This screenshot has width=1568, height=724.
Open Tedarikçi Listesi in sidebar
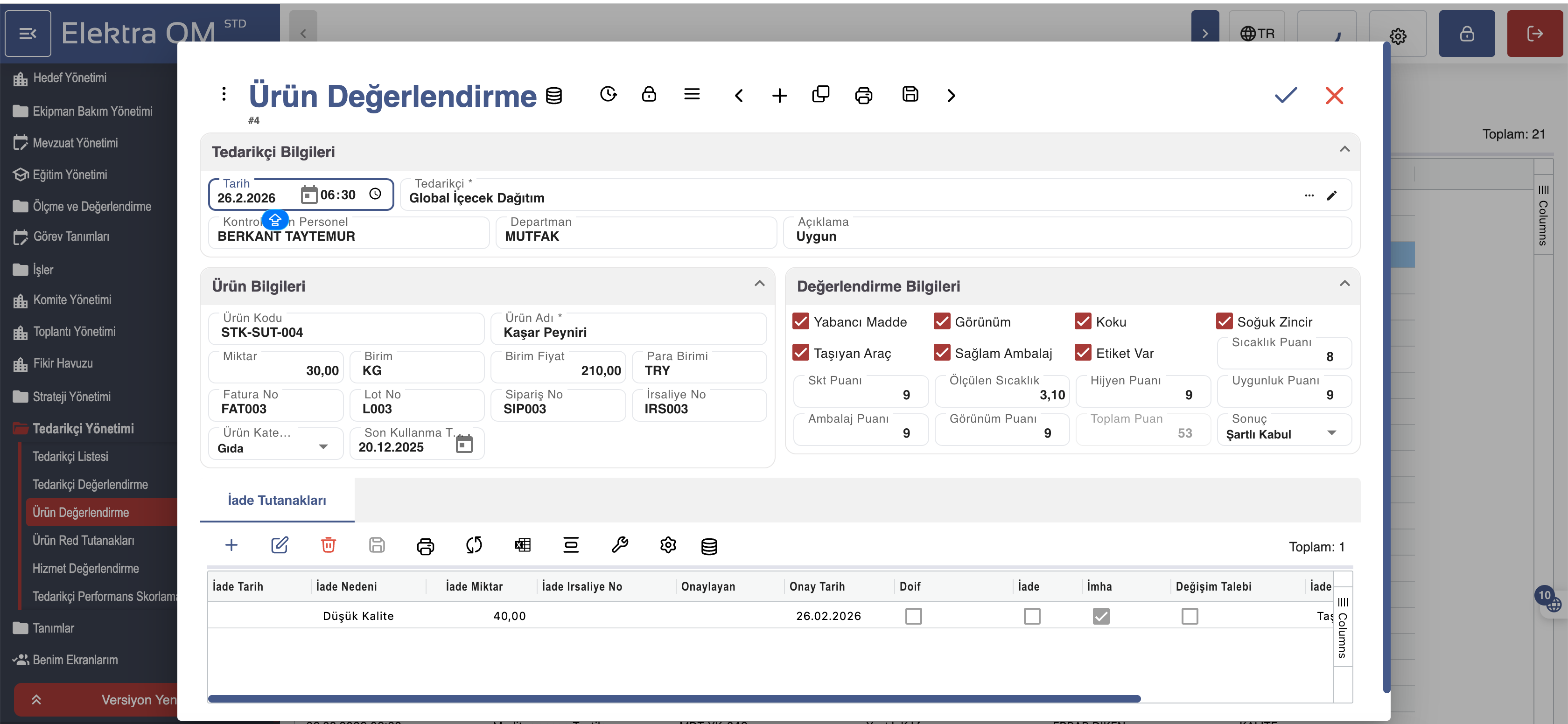70,456
